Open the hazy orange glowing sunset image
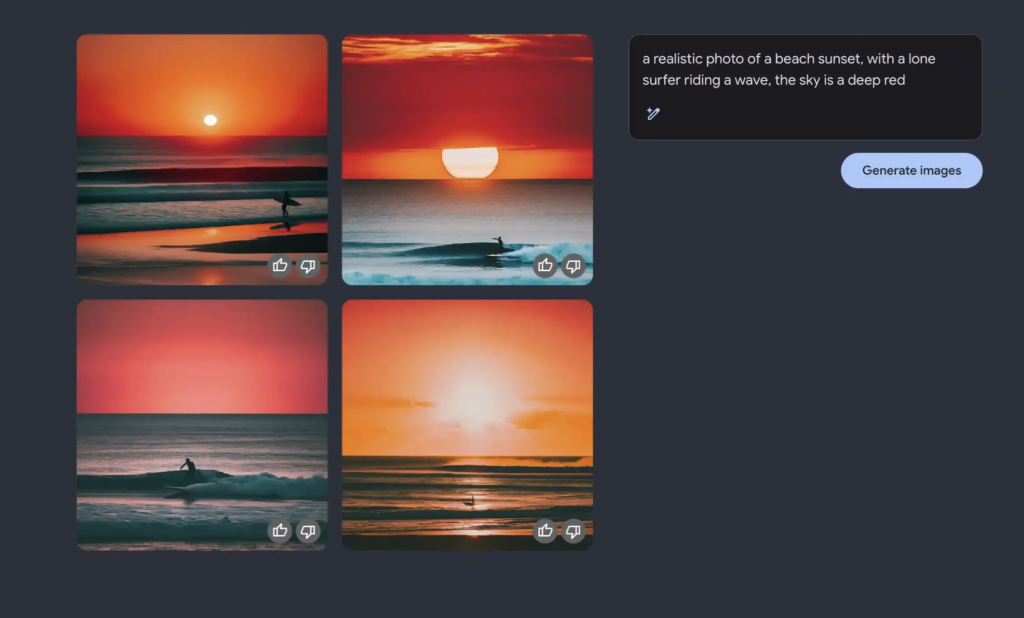 click(468, 425)
